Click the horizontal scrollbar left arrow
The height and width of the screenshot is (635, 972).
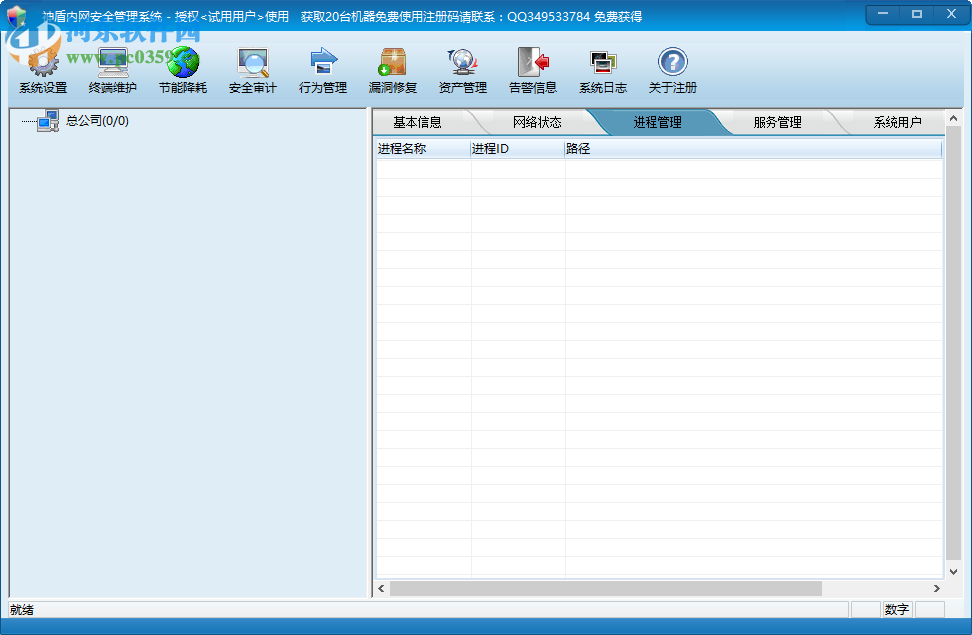(381, 588)
